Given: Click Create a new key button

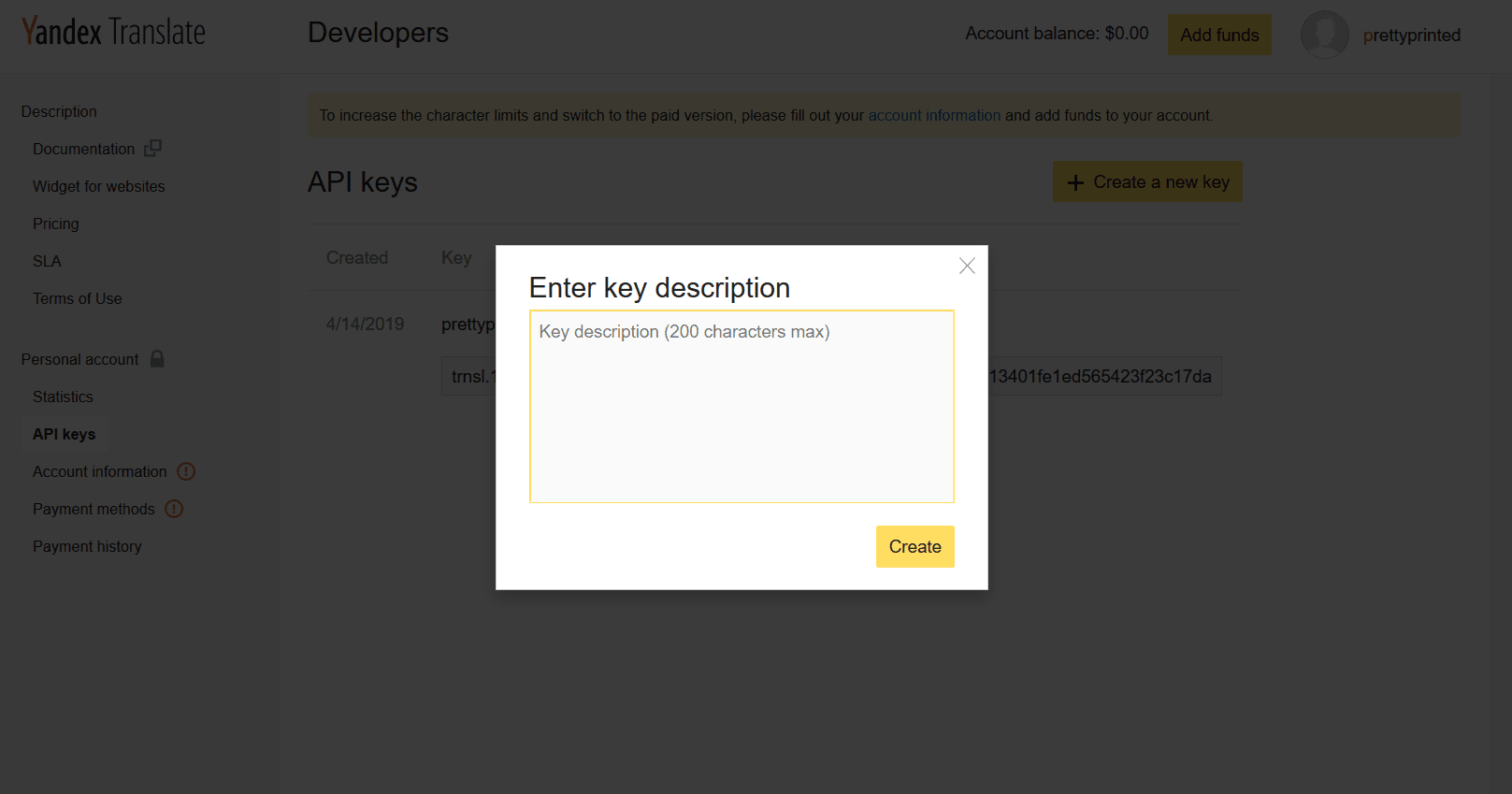Looking at the screenshot, I should (1147, 181).
